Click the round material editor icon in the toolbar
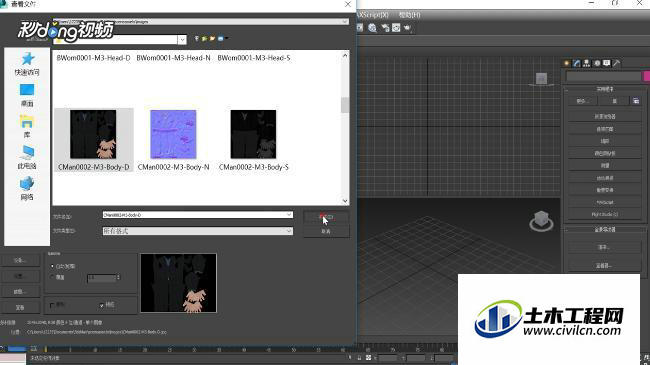The image size is (650, 365). click(x=372, y=28)
